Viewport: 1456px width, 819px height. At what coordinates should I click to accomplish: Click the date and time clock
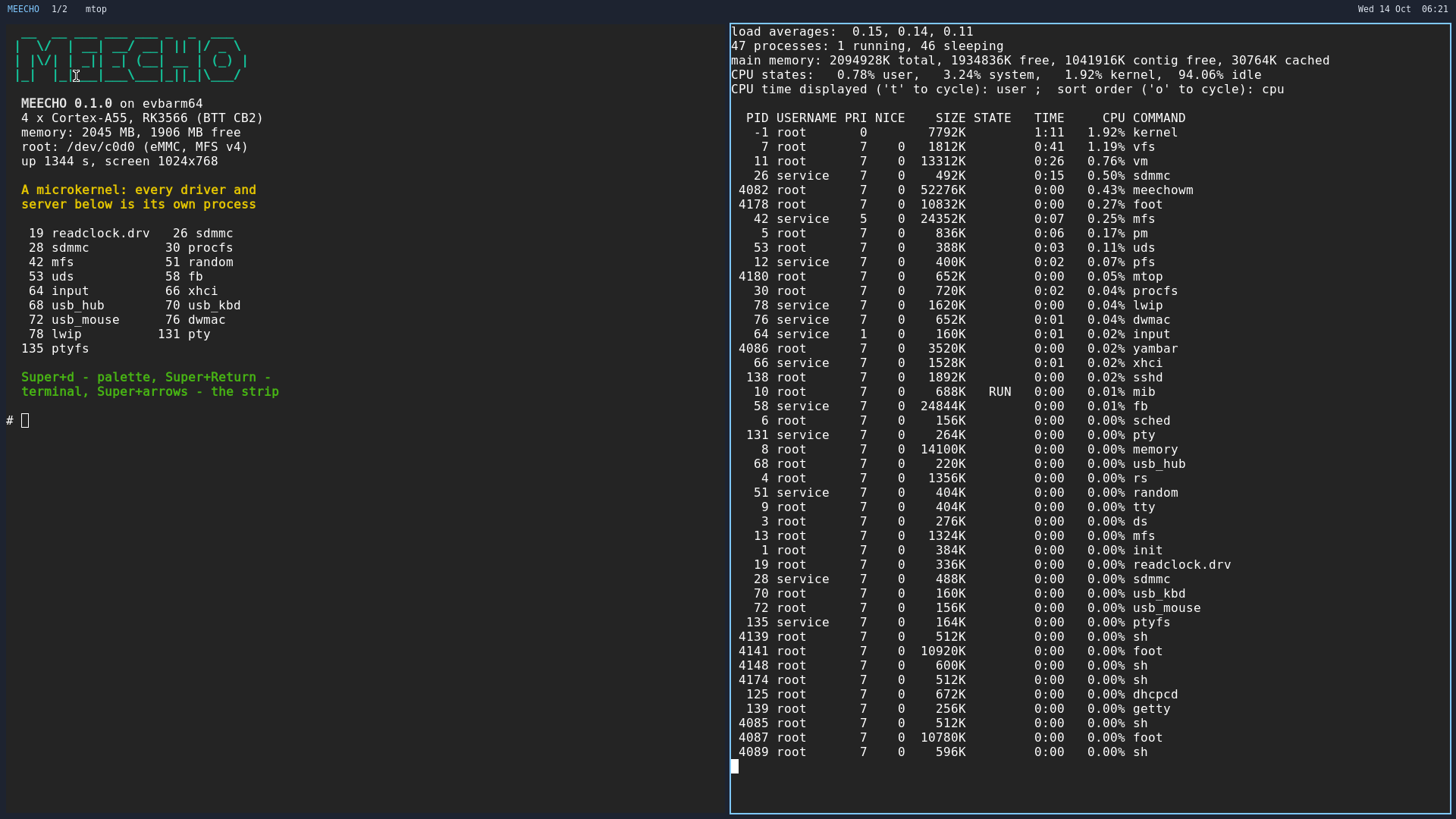(1402, 9)
